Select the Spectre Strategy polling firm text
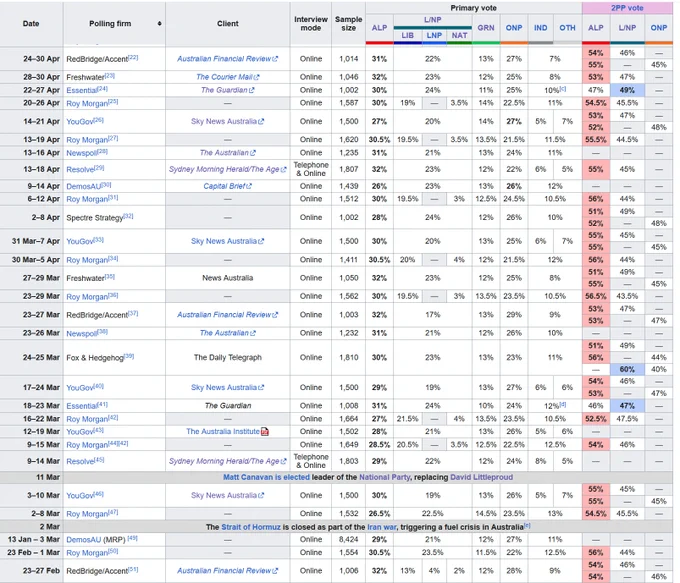The width and height of the screenshot is (680, 583). tap(95, 218)
